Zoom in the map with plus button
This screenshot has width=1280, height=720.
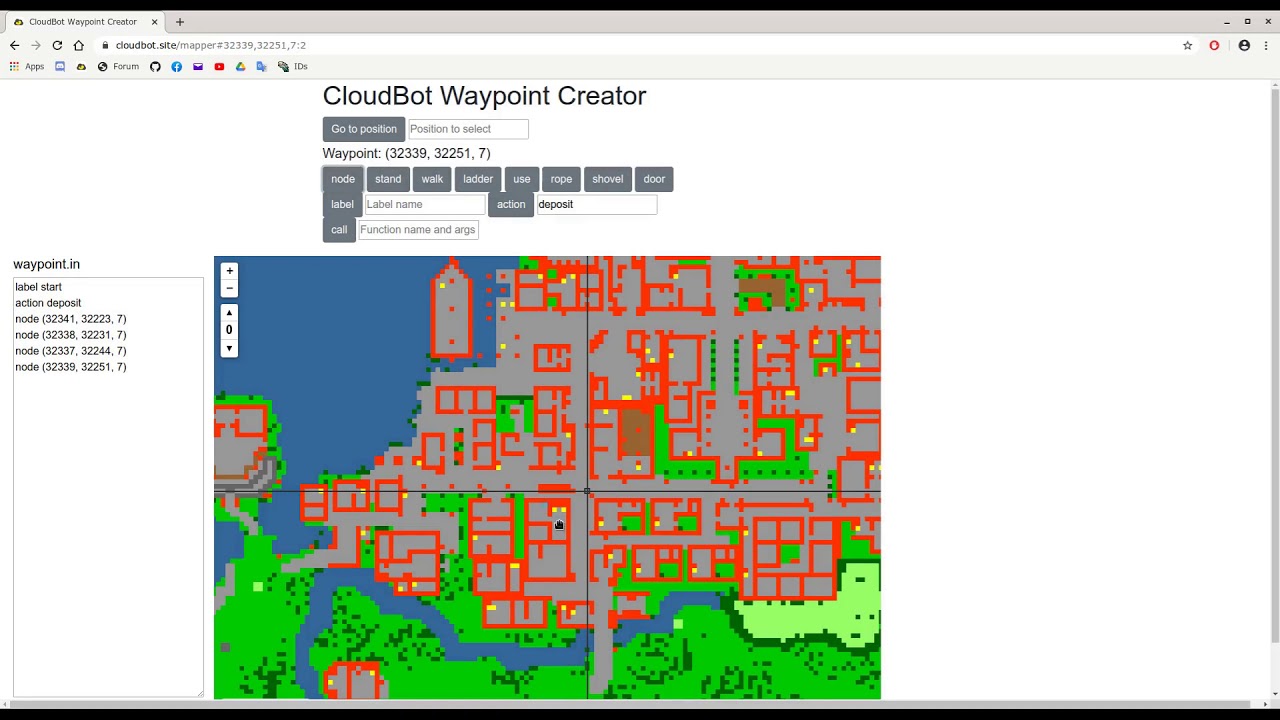pyautogui.click(x=229, y=271)
